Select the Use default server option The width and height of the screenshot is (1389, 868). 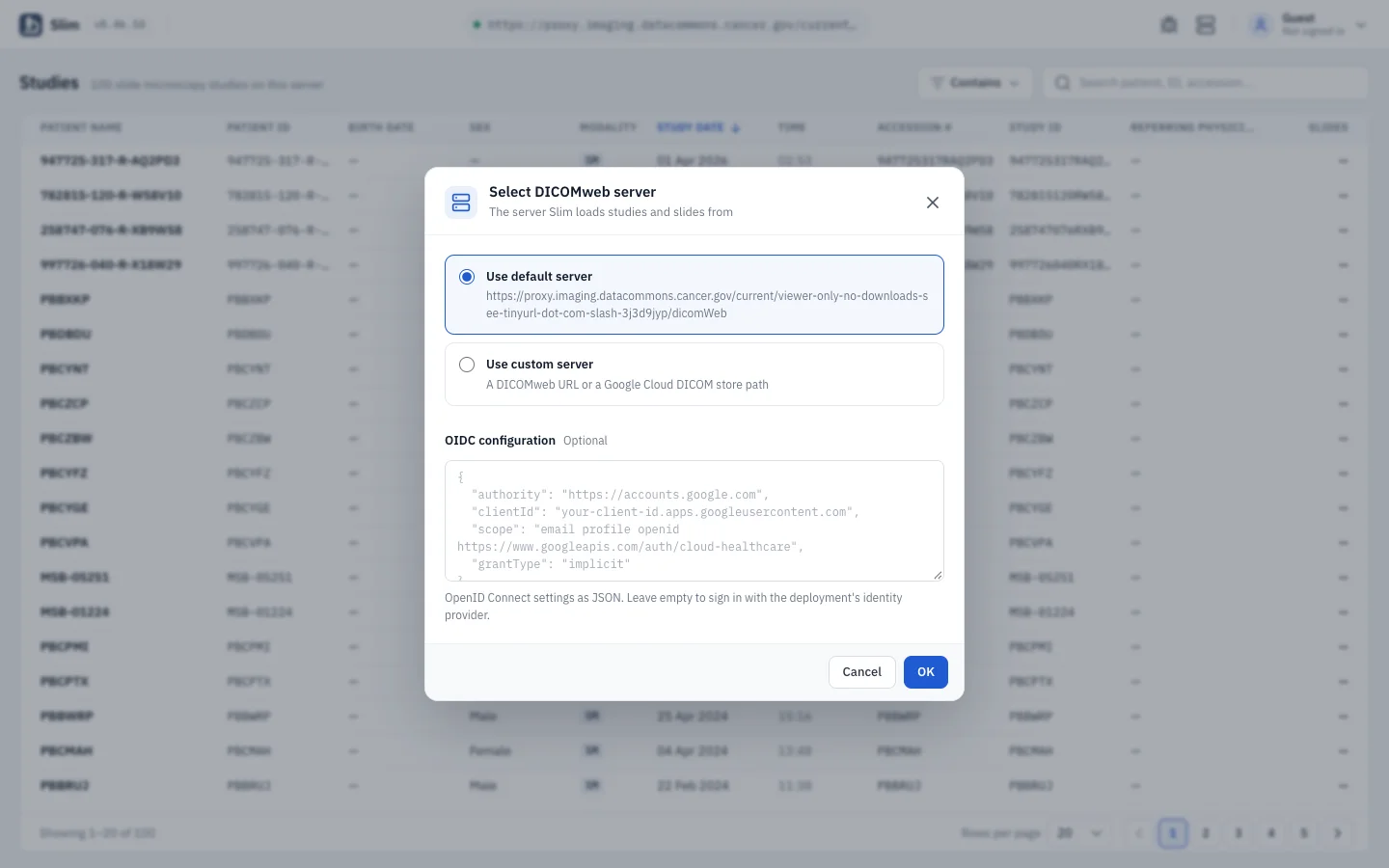tap(694, 294)
